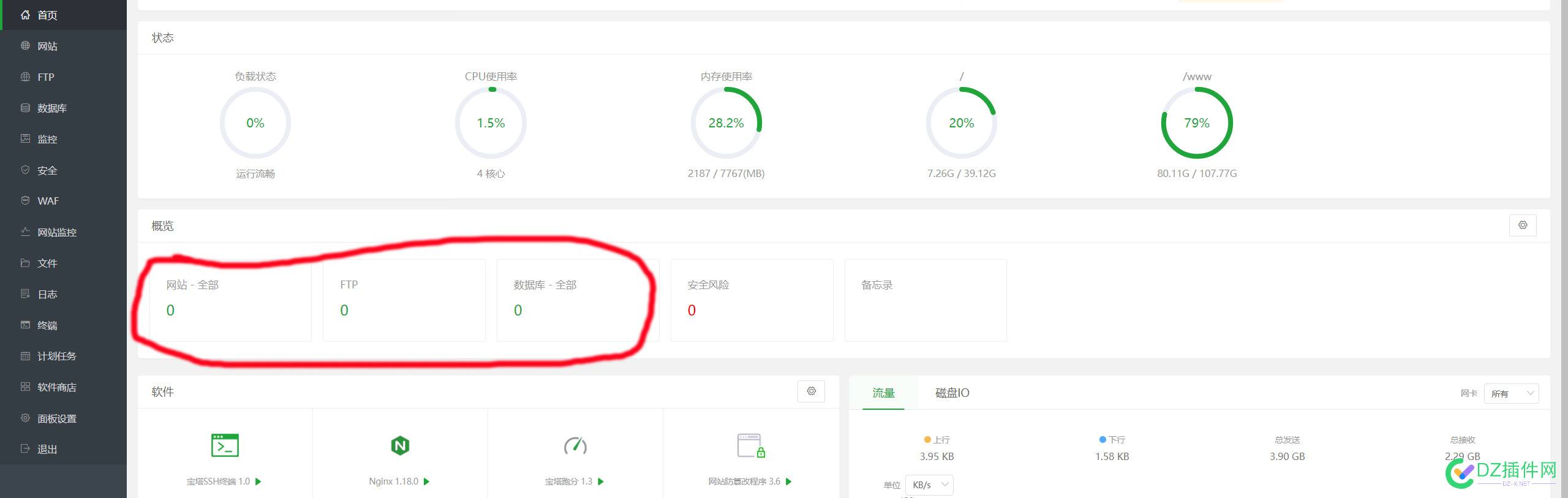The height and width of the screenshot is (498, 1568).
Task: Click the exit icon beside 退出
Action: coord(25,448)
